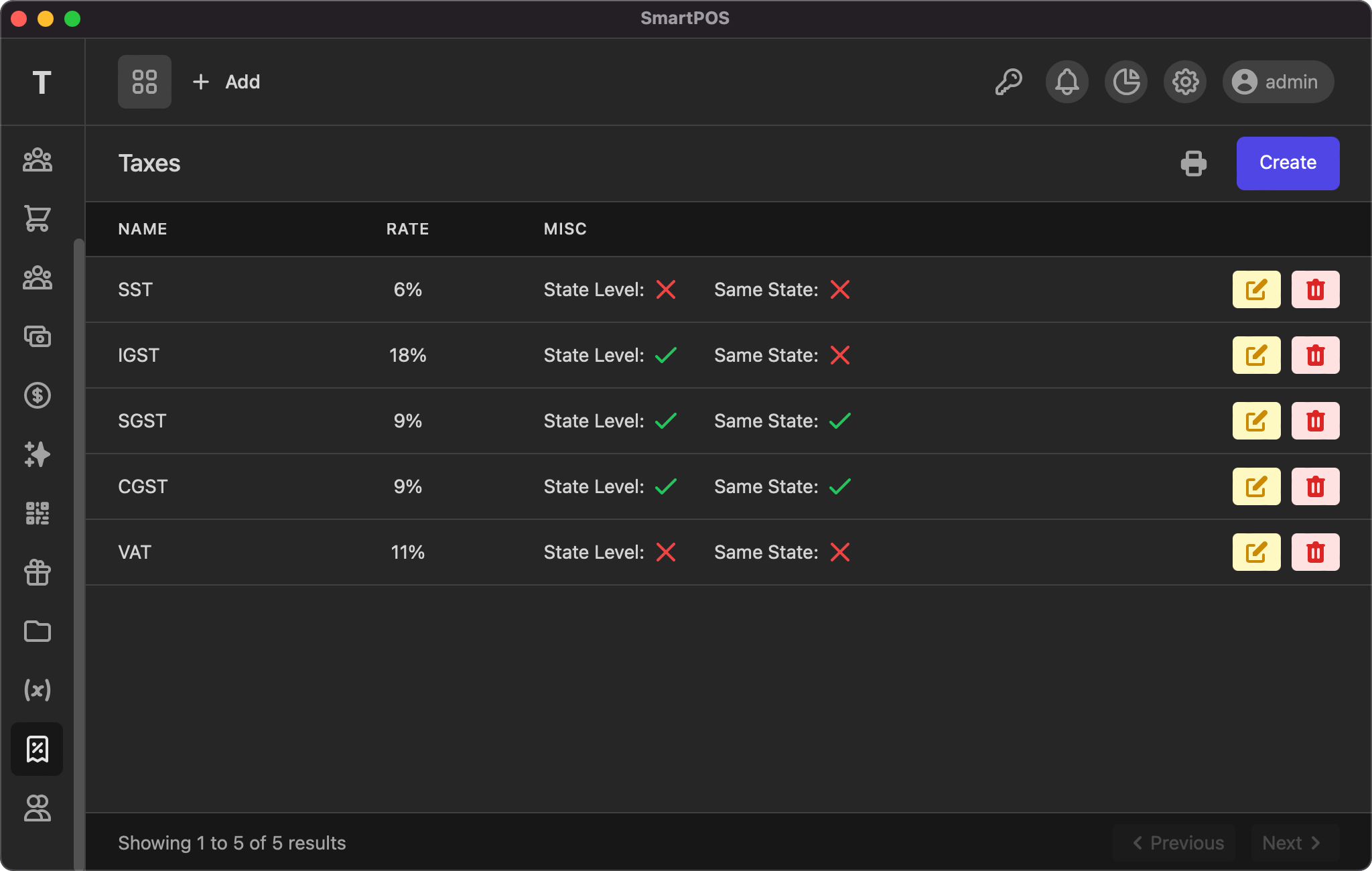Go to Next results page
1372x871 pixels.
click(x=1294, y=843)
